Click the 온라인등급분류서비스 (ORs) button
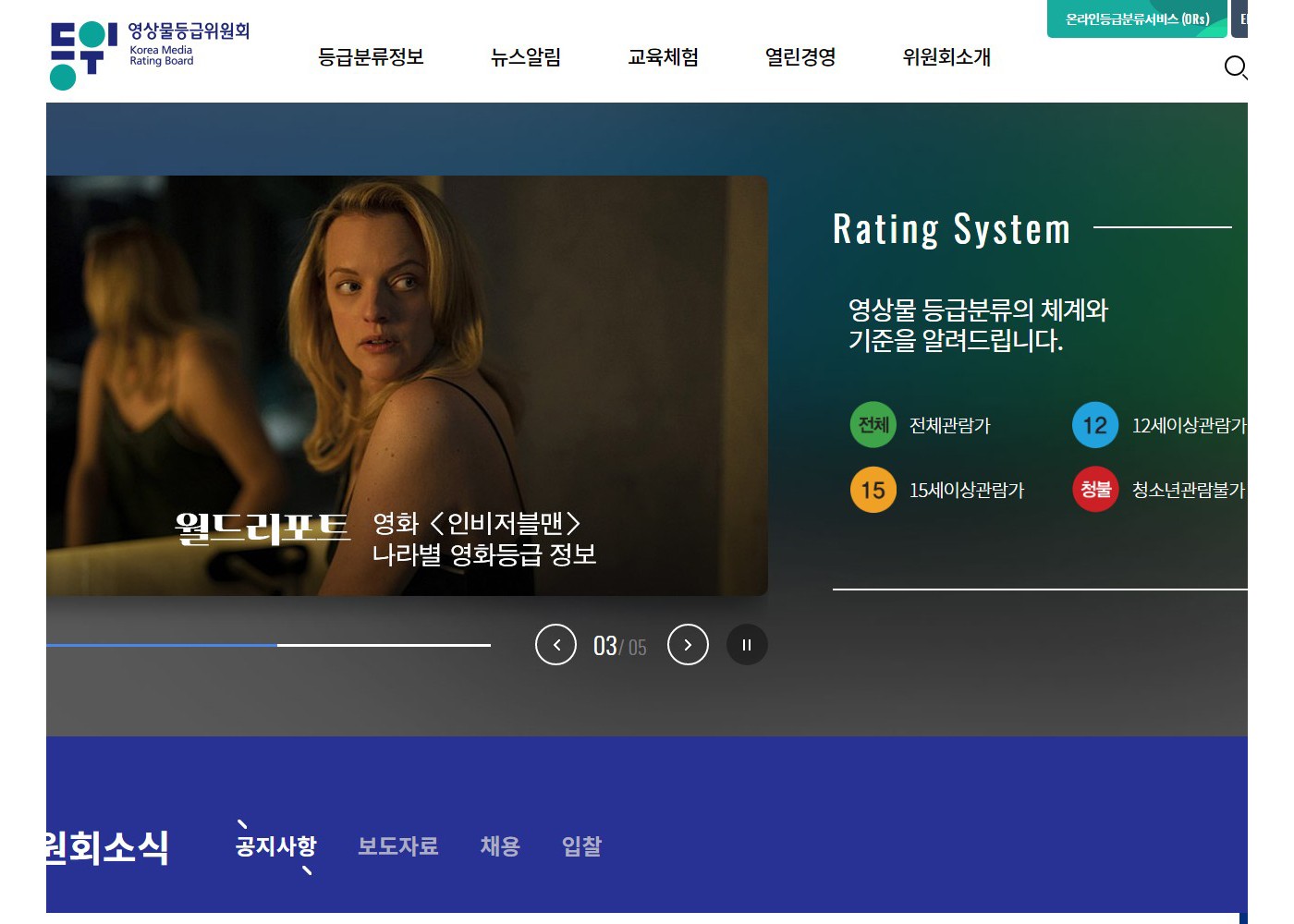 [x=1137, y=19]
